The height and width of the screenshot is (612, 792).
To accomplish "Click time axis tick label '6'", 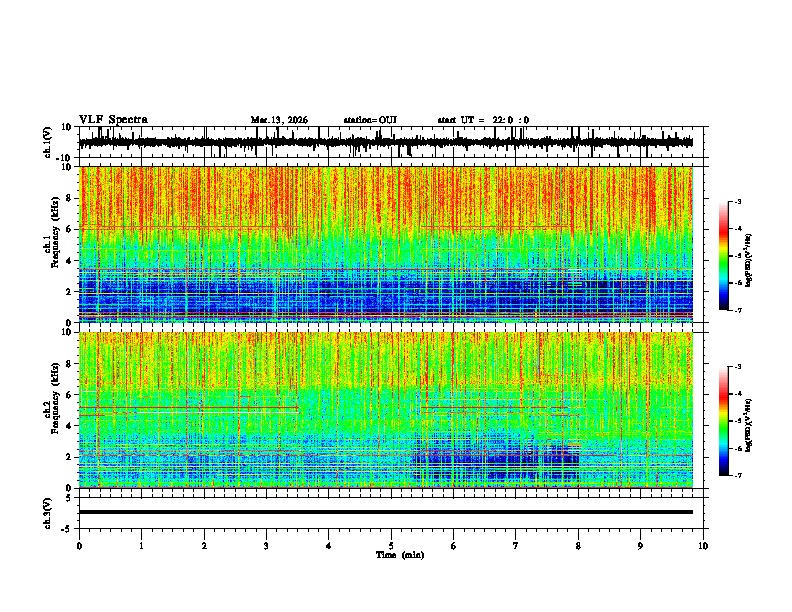I will click(454, 546).
